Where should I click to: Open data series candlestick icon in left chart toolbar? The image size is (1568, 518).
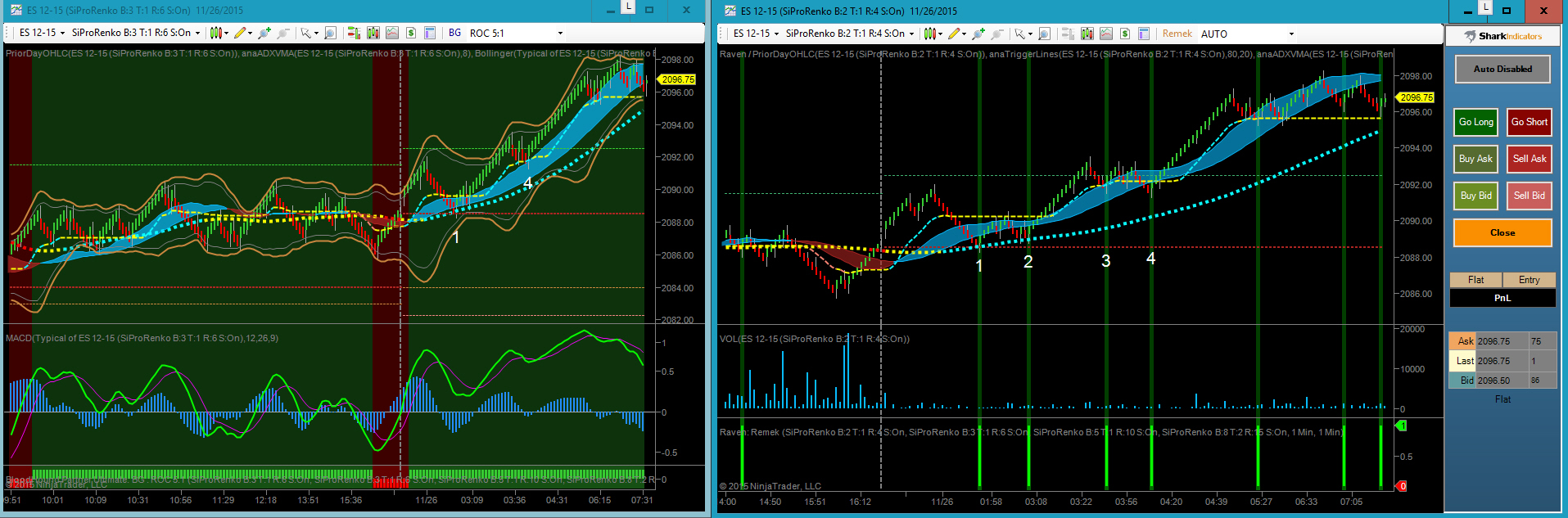point(373,33)
